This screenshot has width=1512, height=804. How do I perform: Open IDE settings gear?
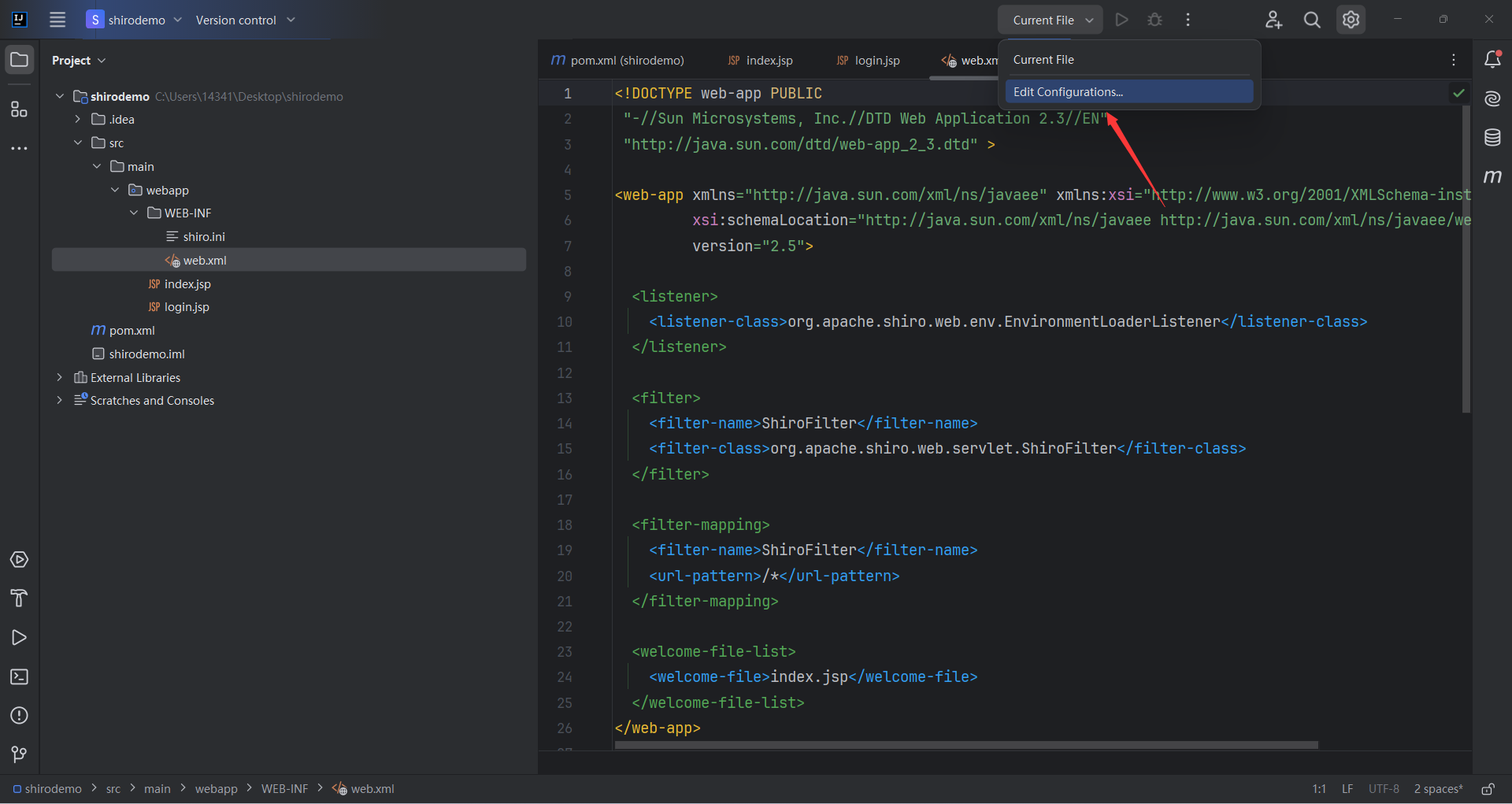coord(1351,20)
